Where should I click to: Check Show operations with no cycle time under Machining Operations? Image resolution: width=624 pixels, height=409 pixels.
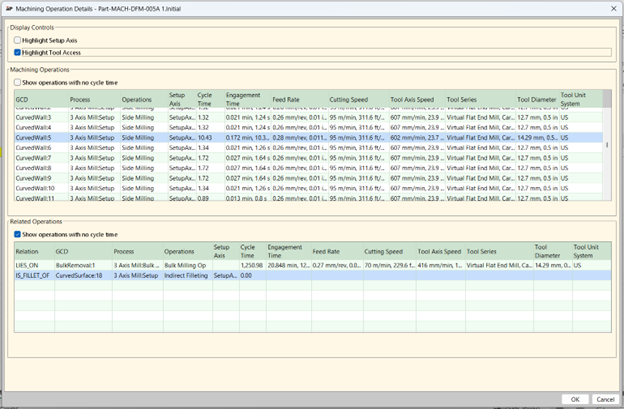coord(16,81)
